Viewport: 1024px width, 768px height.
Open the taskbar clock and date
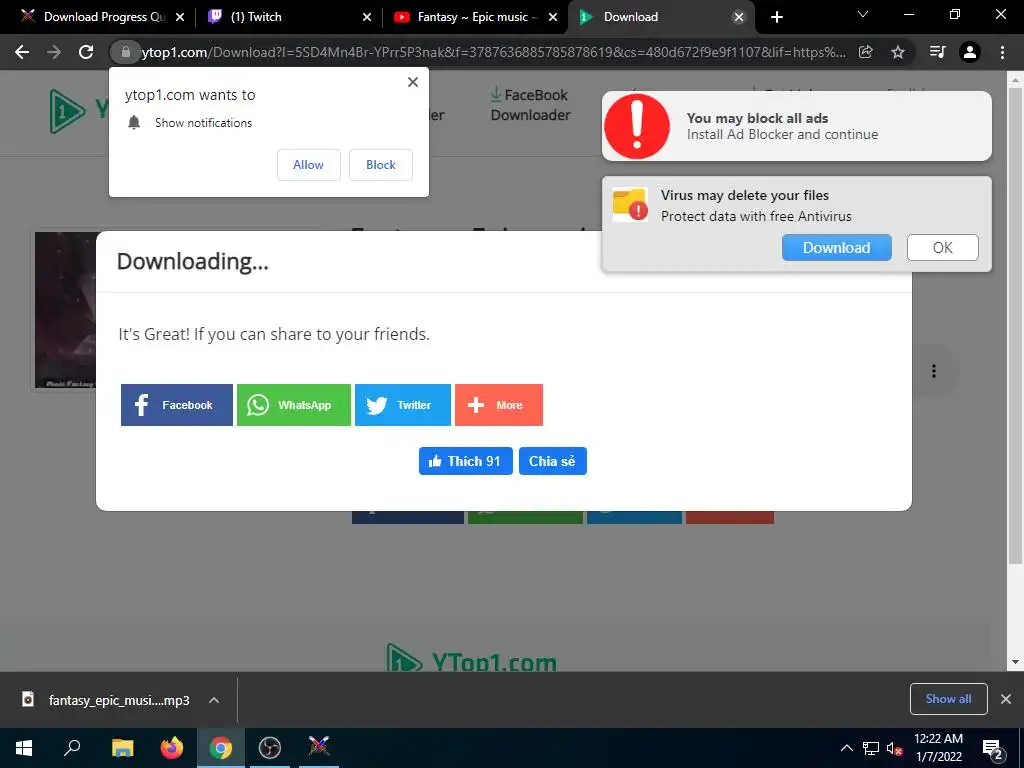(x=938, y=748)
